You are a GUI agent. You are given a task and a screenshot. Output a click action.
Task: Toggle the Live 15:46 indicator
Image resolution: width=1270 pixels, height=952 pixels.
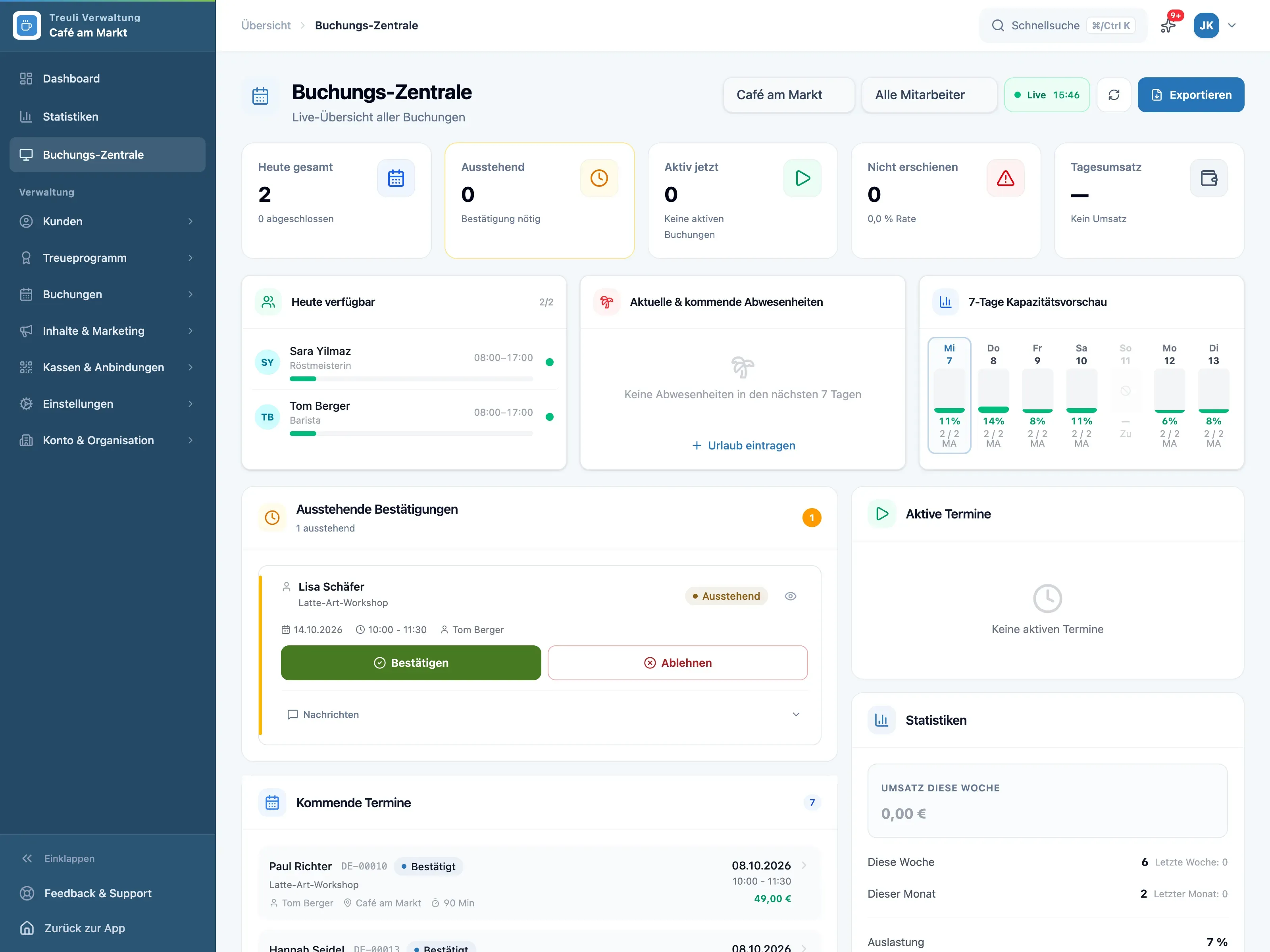tap(1047, 95)
